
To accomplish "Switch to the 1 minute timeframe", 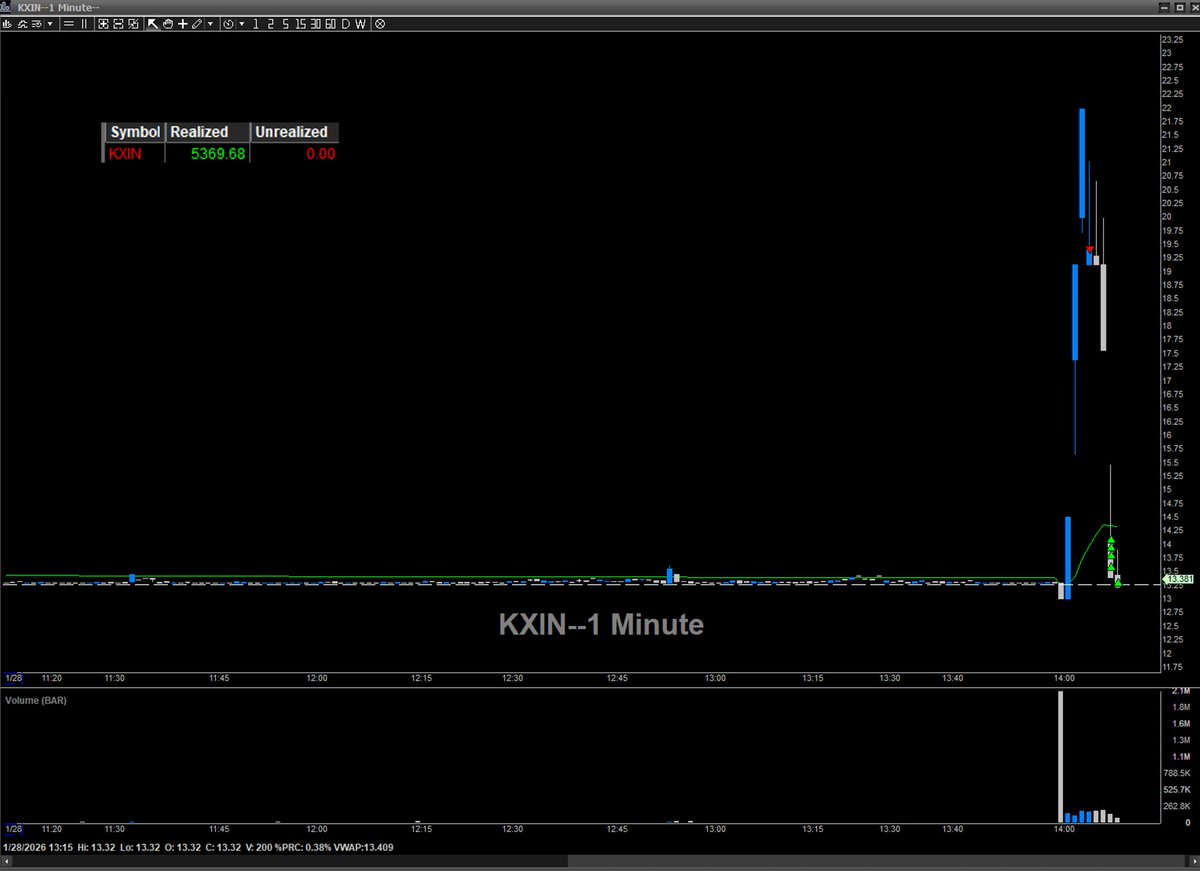I will click(x=256, y=24).
